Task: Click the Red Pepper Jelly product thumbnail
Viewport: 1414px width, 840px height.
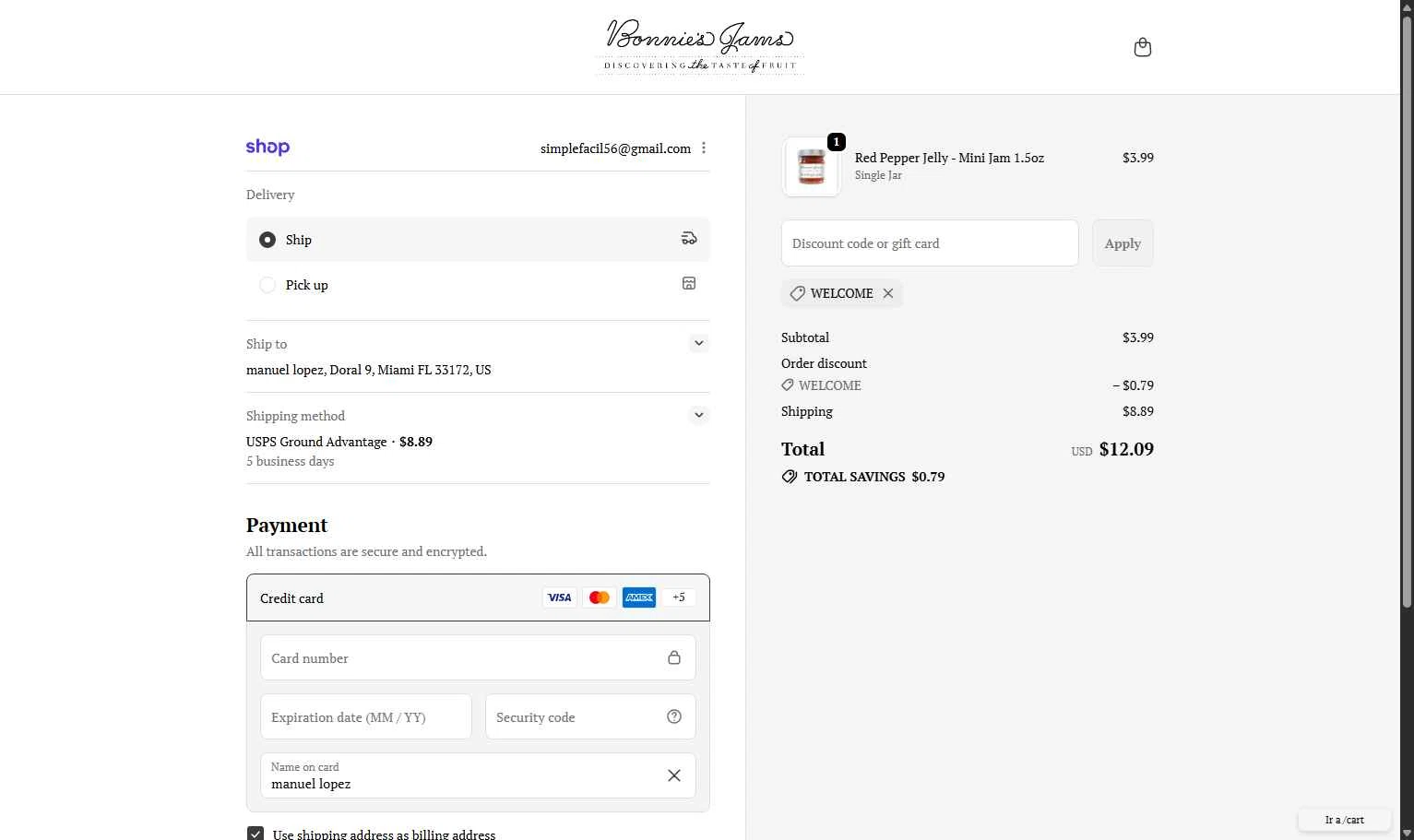Action: (812, 167)
